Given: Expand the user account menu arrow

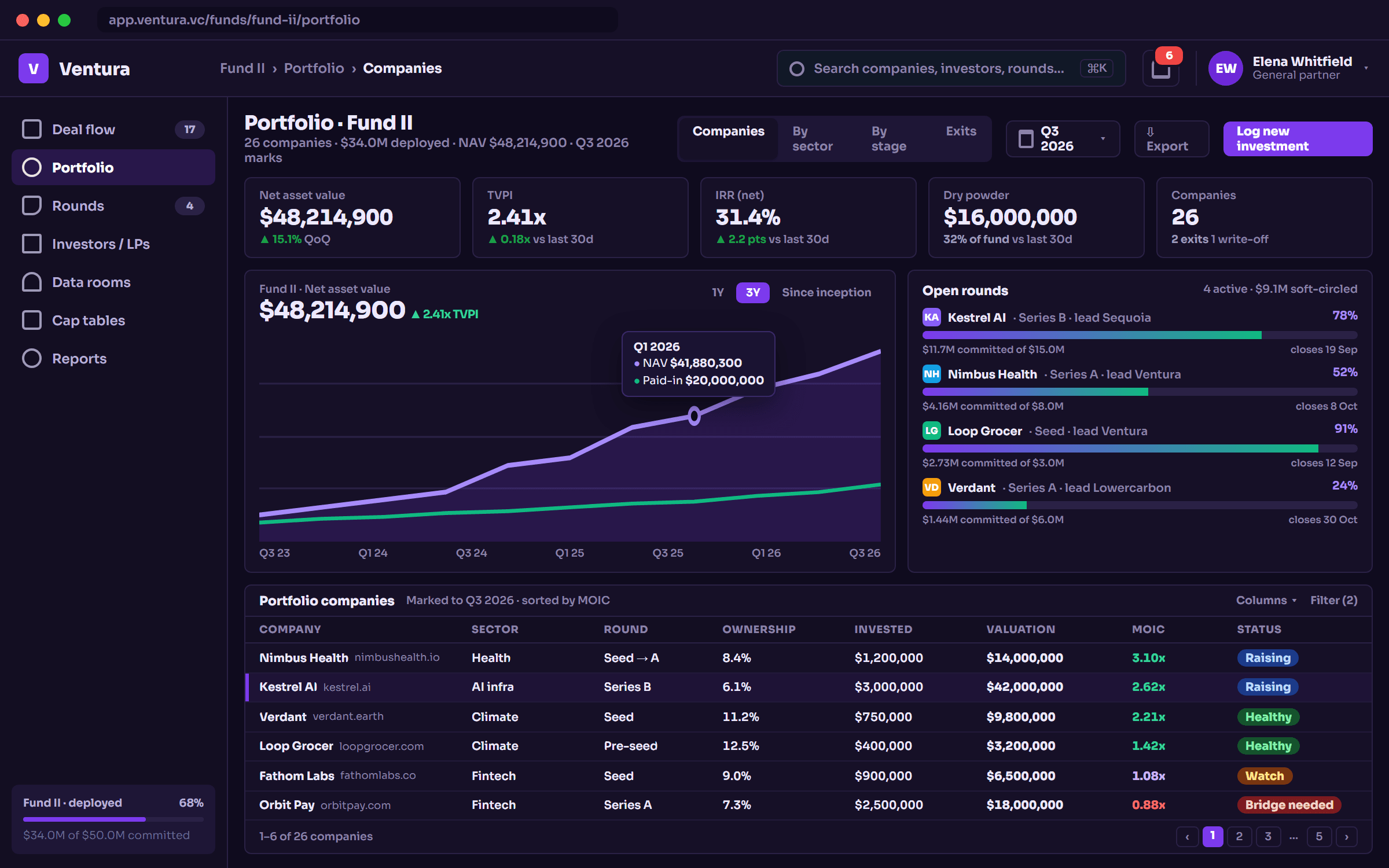Looking at the screenshot, I should (1366, 68).
